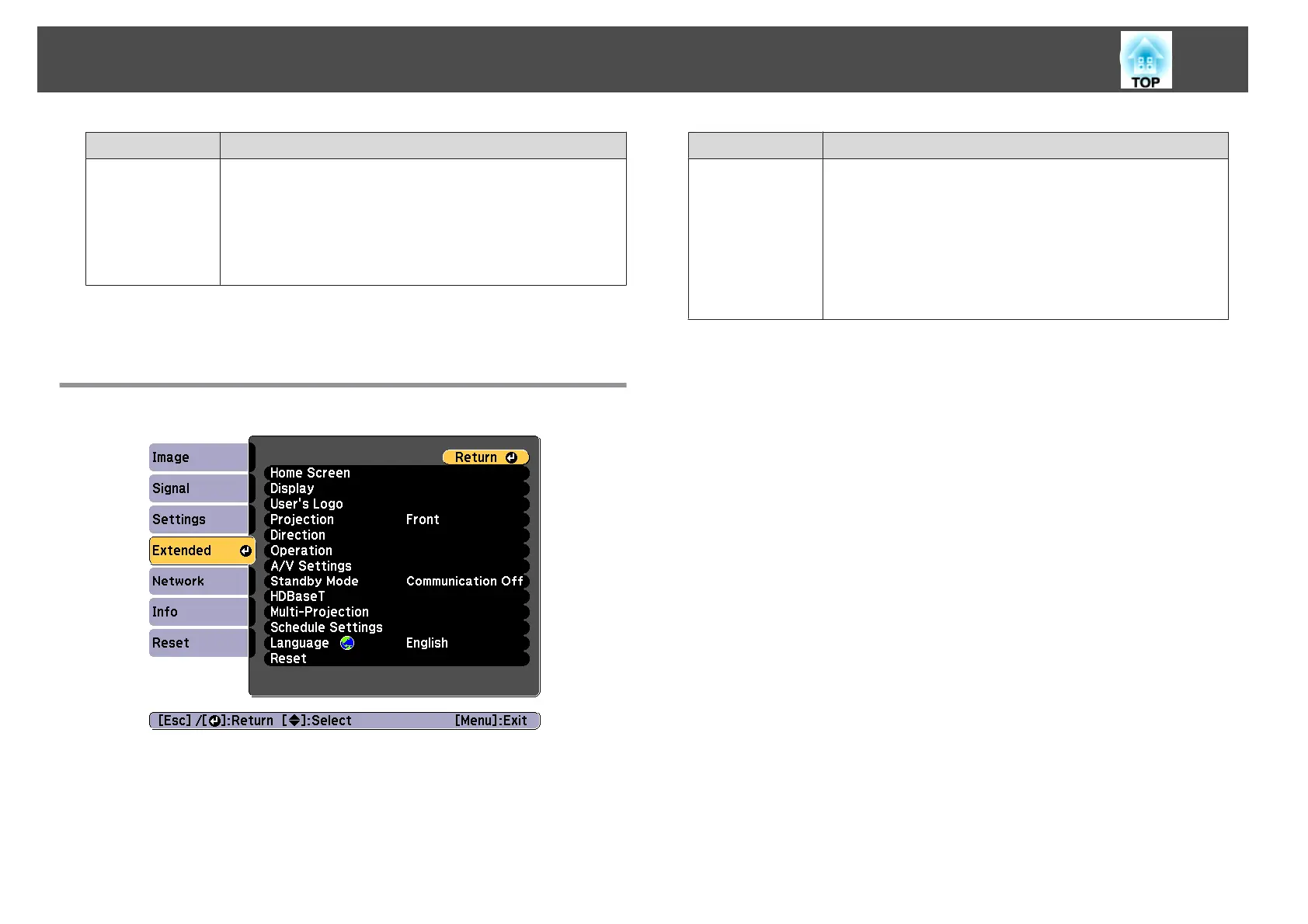Open the Operation menu entry
1308x924 pixels.
point(397,551)
